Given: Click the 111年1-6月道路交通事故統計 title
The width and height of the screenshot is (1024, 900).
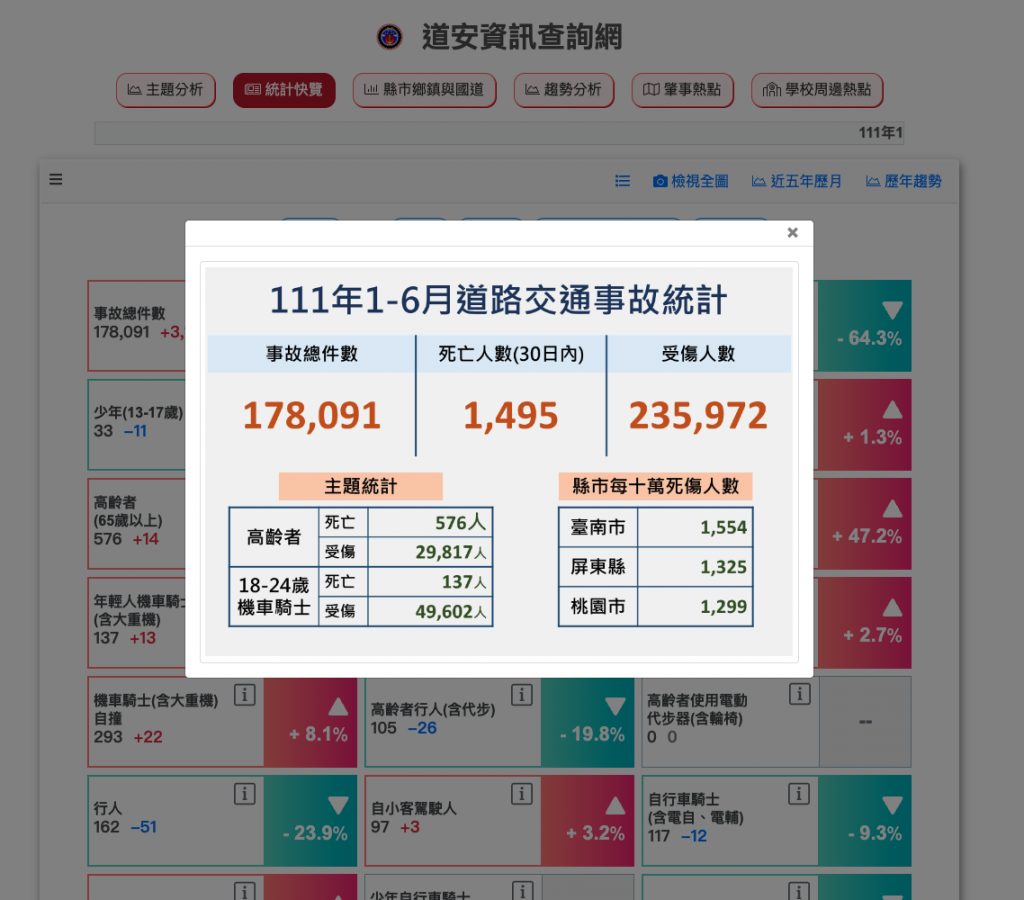Looking at the screenshot, I should coord(498,300).
